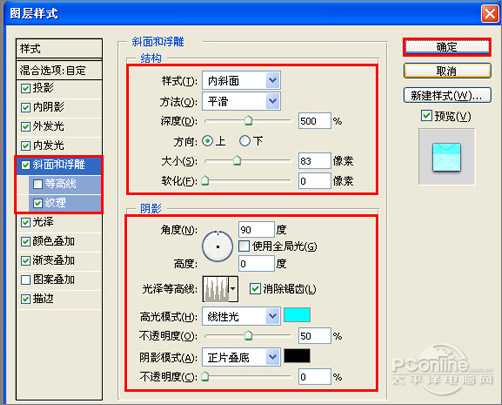Toggle the 消除锯齿(L) checkbox

(255, 289)
